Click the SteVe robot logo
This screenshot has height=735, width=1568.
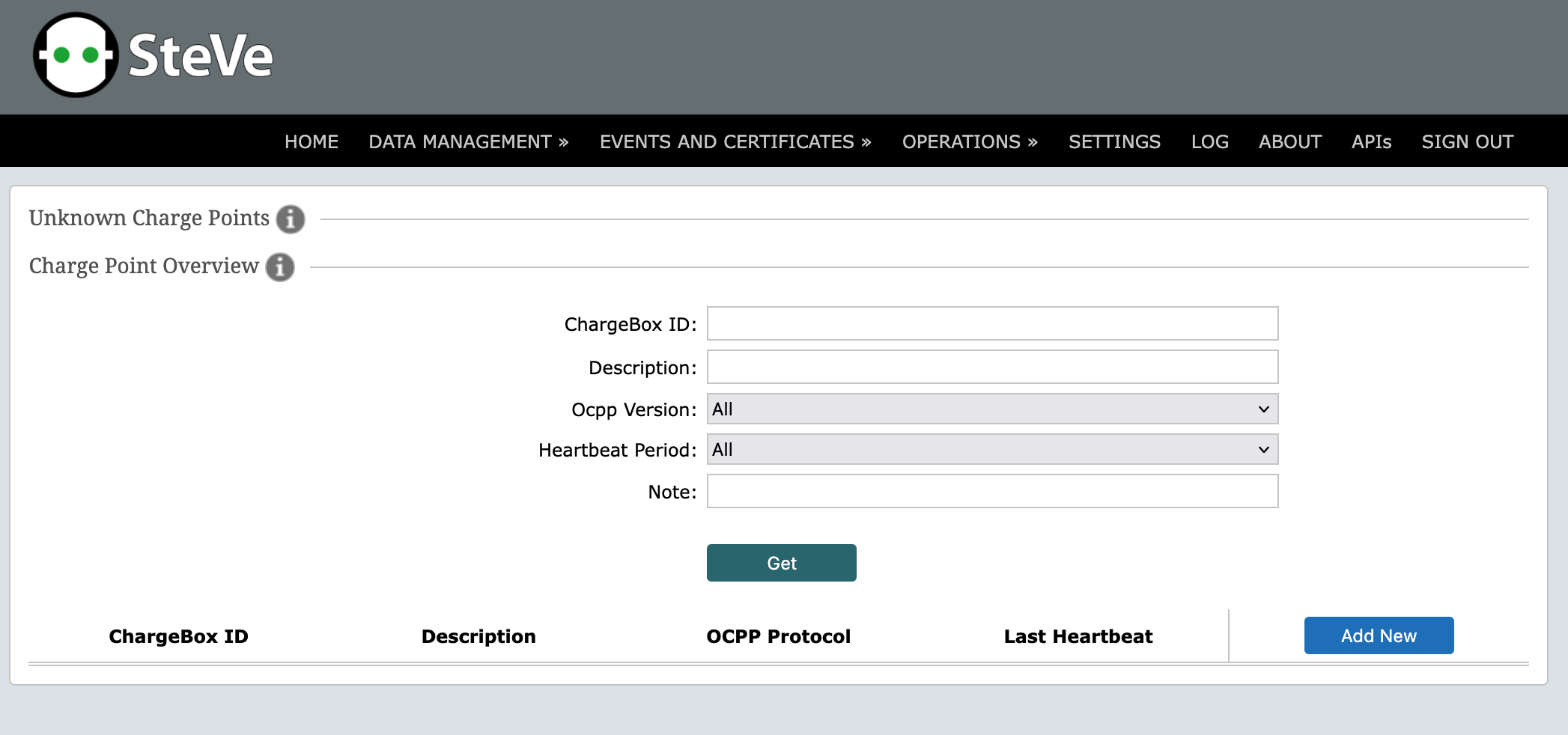(76, 55)
